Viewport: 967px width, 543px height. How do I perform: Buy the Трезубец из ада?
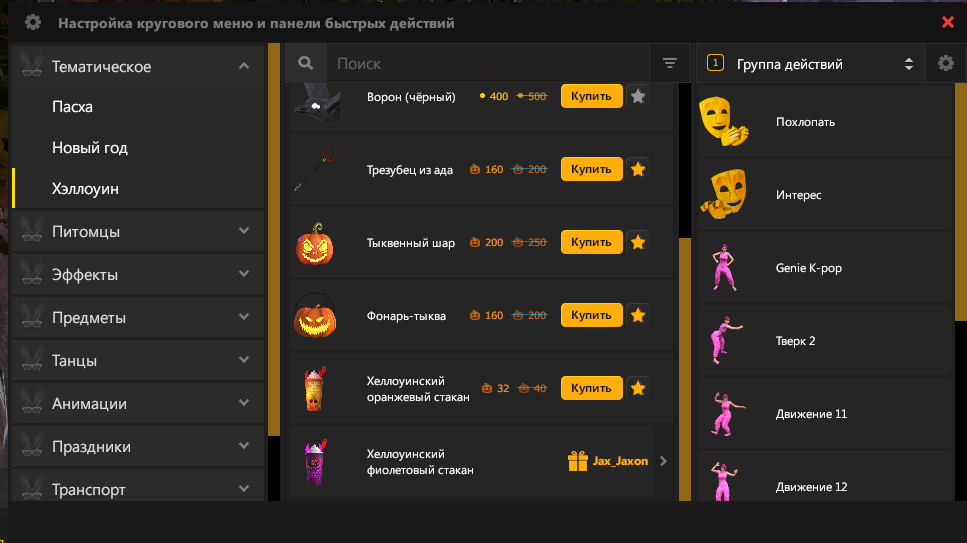[x=591, y=169]
